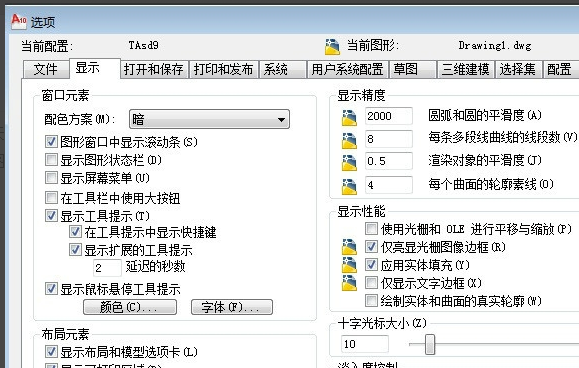Click the AutoCAD logo in the title bar
Screen dimensions: 579x368
point(19,21)
